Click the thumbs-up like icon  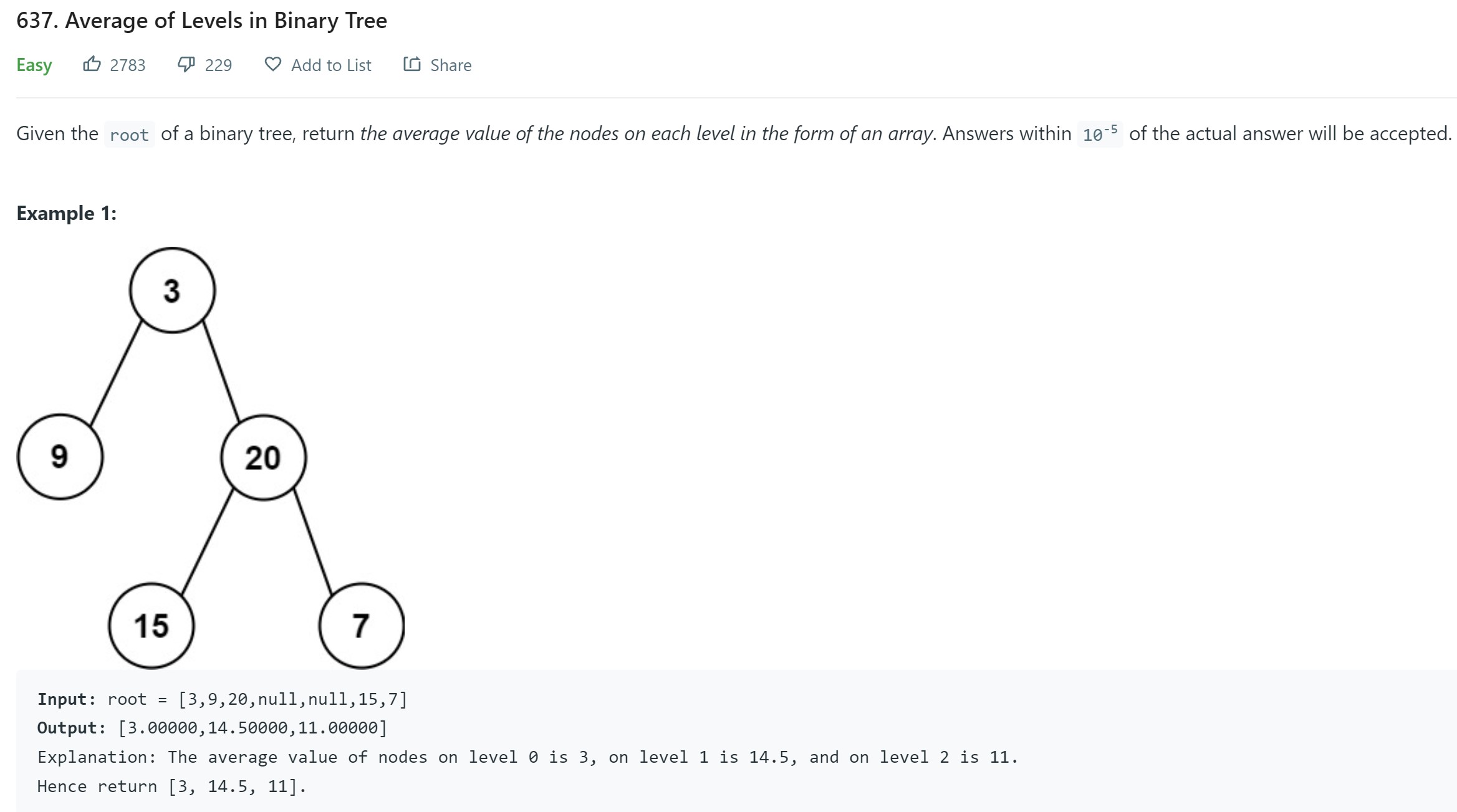(92, 64)
